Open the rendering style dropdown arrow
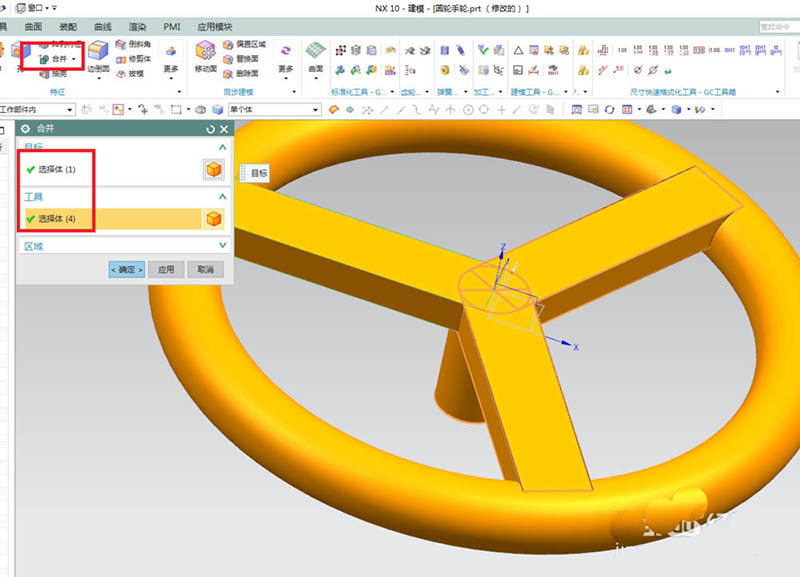The width and height of the screenshot is (800, 577). tap(663, 109)
